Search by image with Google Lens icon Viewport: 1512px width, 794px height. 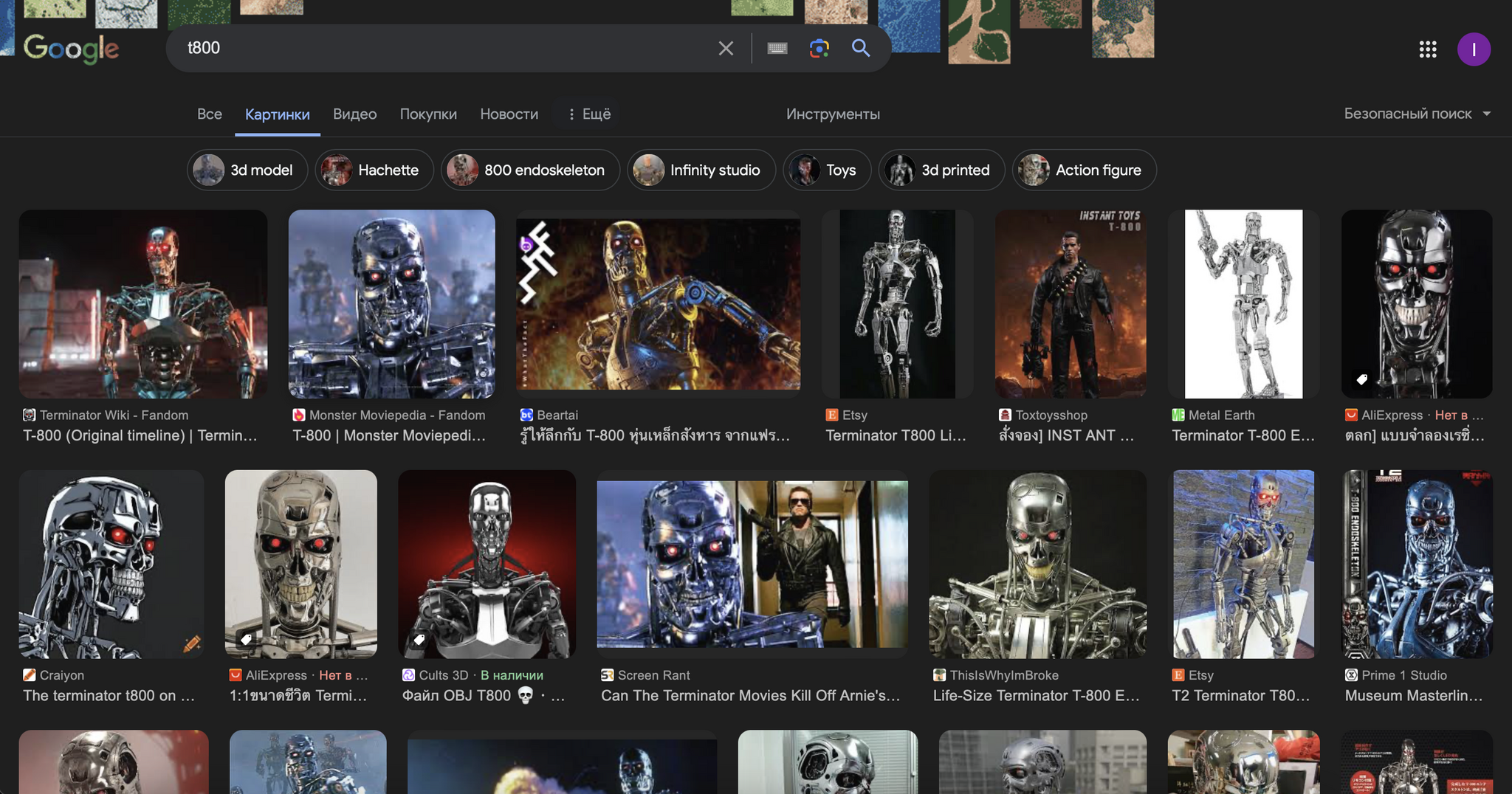click(819, 49)
